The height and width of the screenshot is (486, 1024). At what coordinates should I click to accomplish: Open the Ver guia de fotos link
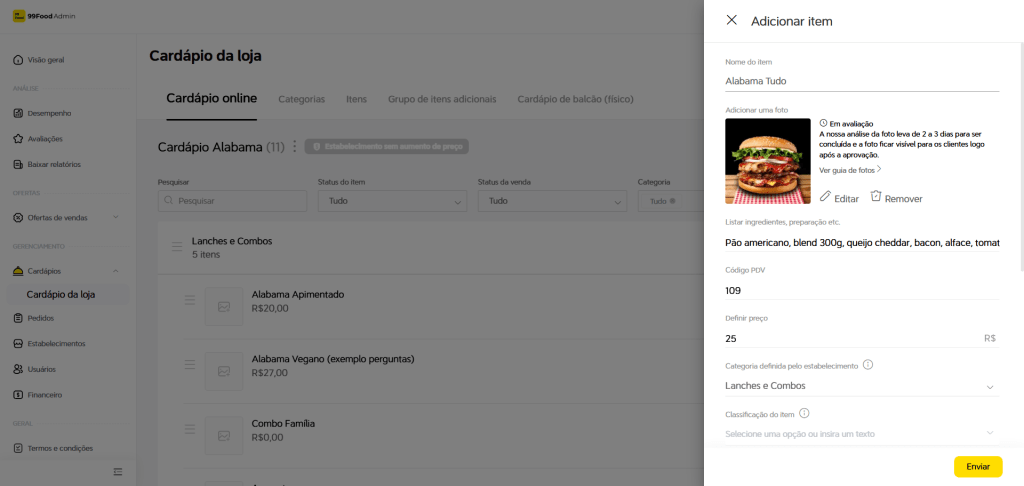850,170
